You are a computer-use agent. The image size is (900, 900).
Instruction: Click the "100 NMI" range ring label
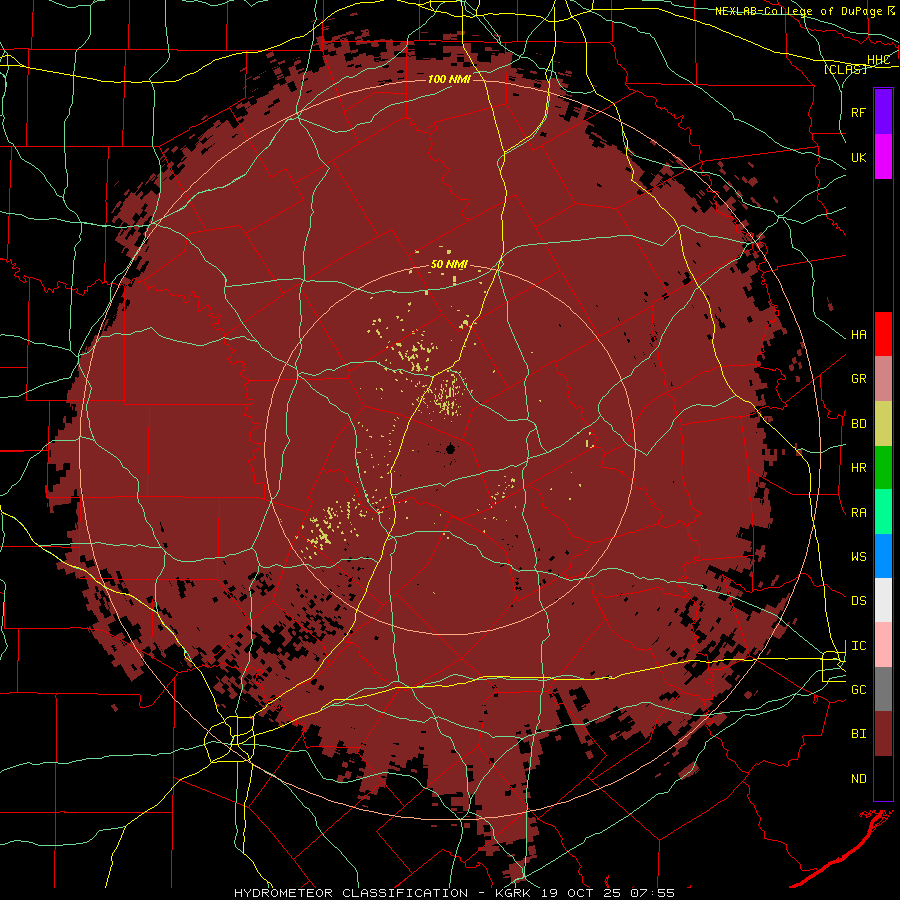pos(449,79)
